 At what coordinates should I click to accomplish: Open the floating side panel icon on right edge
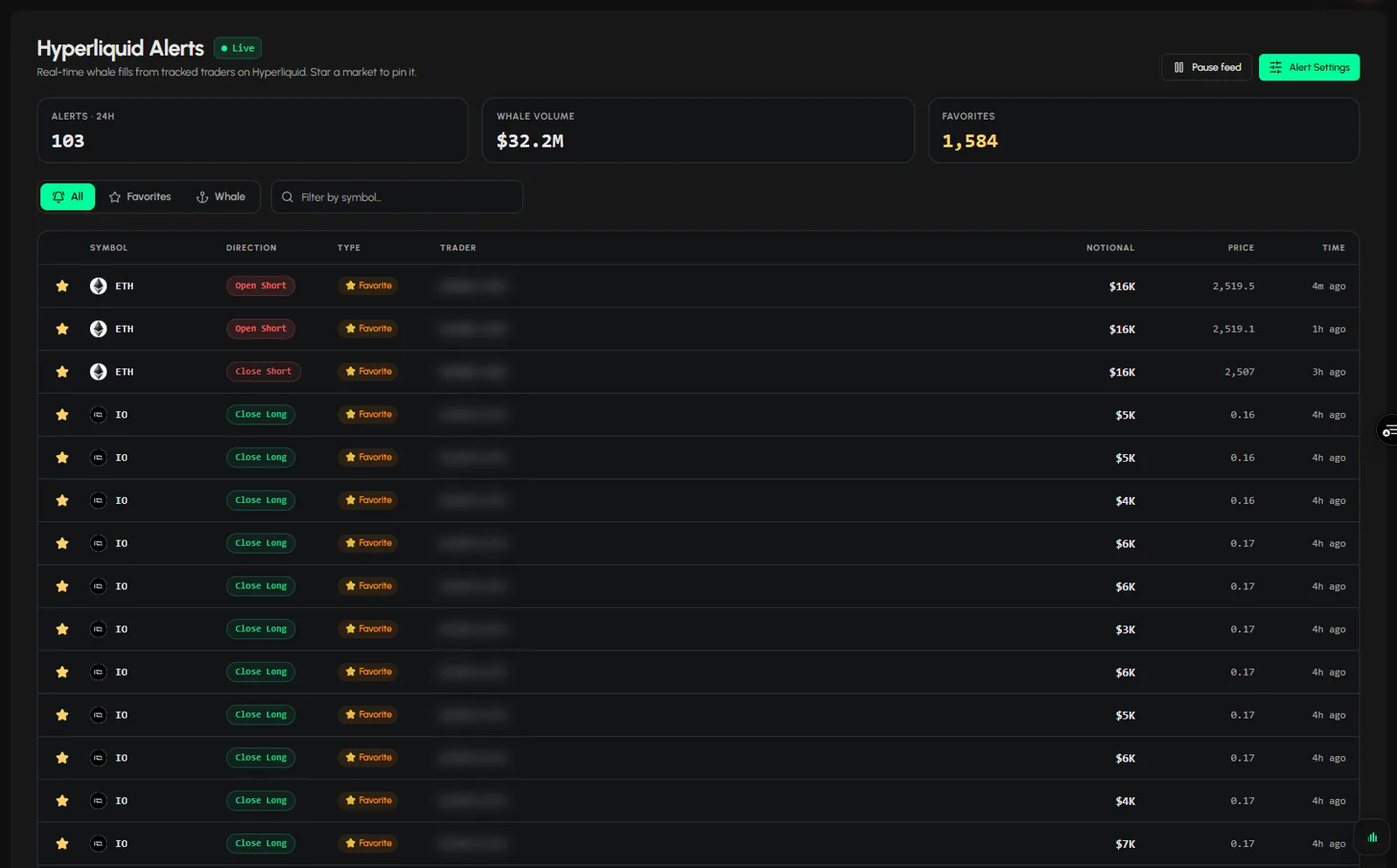point(1387,431)
